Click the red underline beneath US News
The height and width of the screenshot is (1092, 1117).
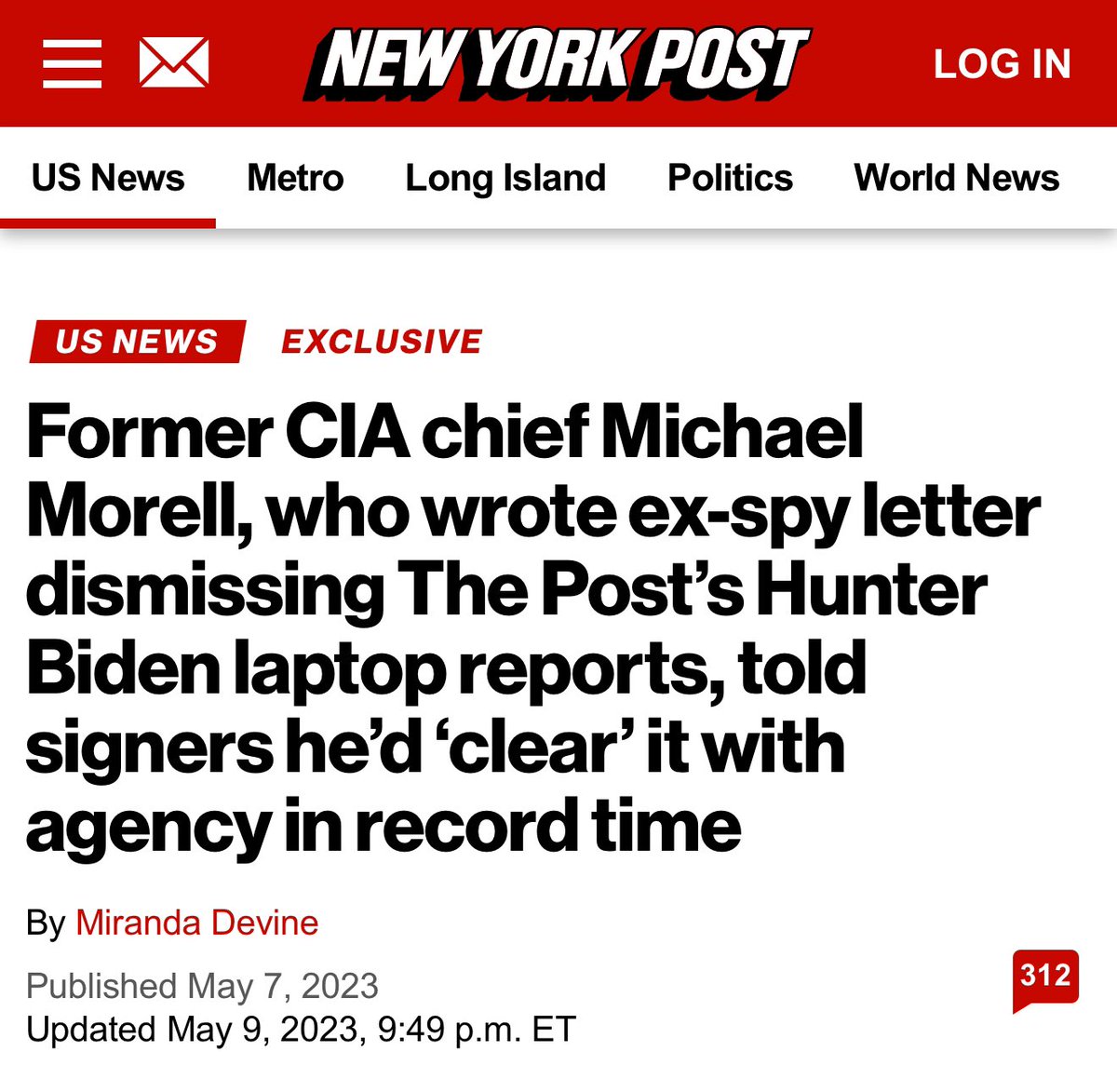[108, 223]
